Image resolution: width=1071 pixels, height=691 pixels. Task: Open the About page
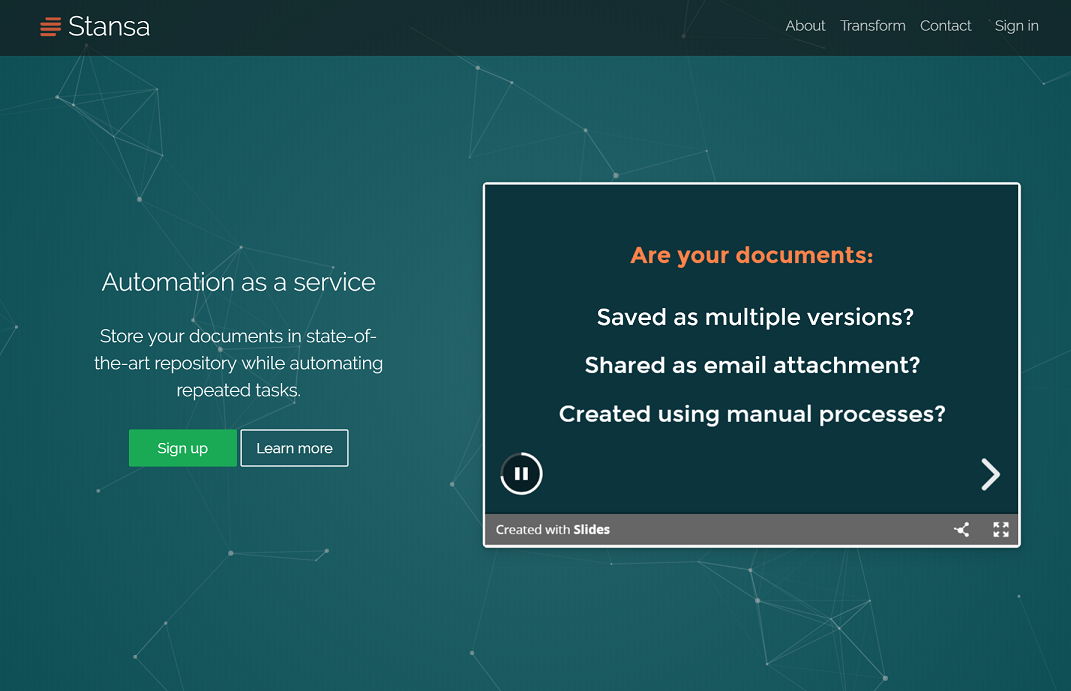[x=805, y=26]
